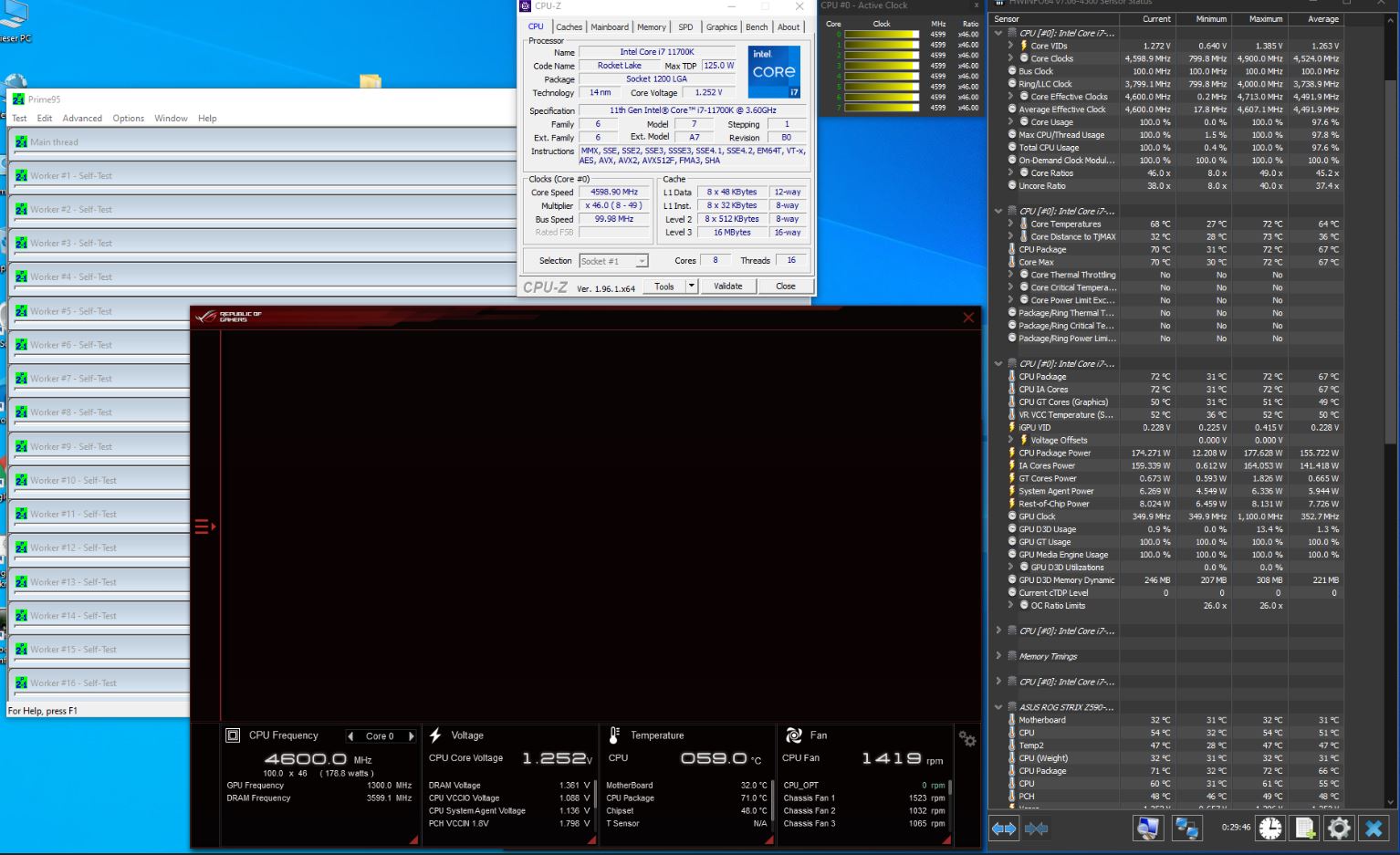Expand Voltage Offsets row
The height and width of the screenshot is (855, 1400).
tap(1010, 440)
